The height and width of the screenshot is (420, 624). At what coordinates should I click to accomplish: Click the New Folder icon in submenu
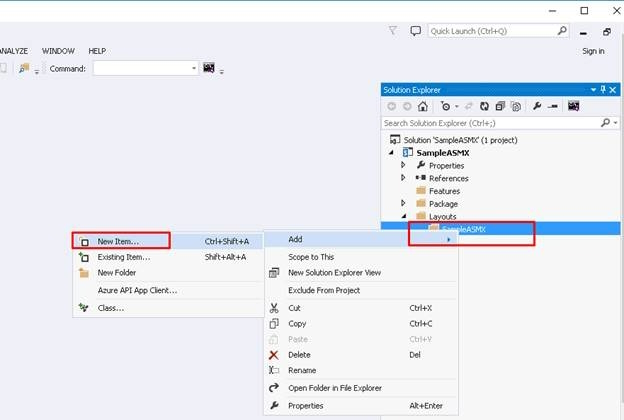(84, 273)
